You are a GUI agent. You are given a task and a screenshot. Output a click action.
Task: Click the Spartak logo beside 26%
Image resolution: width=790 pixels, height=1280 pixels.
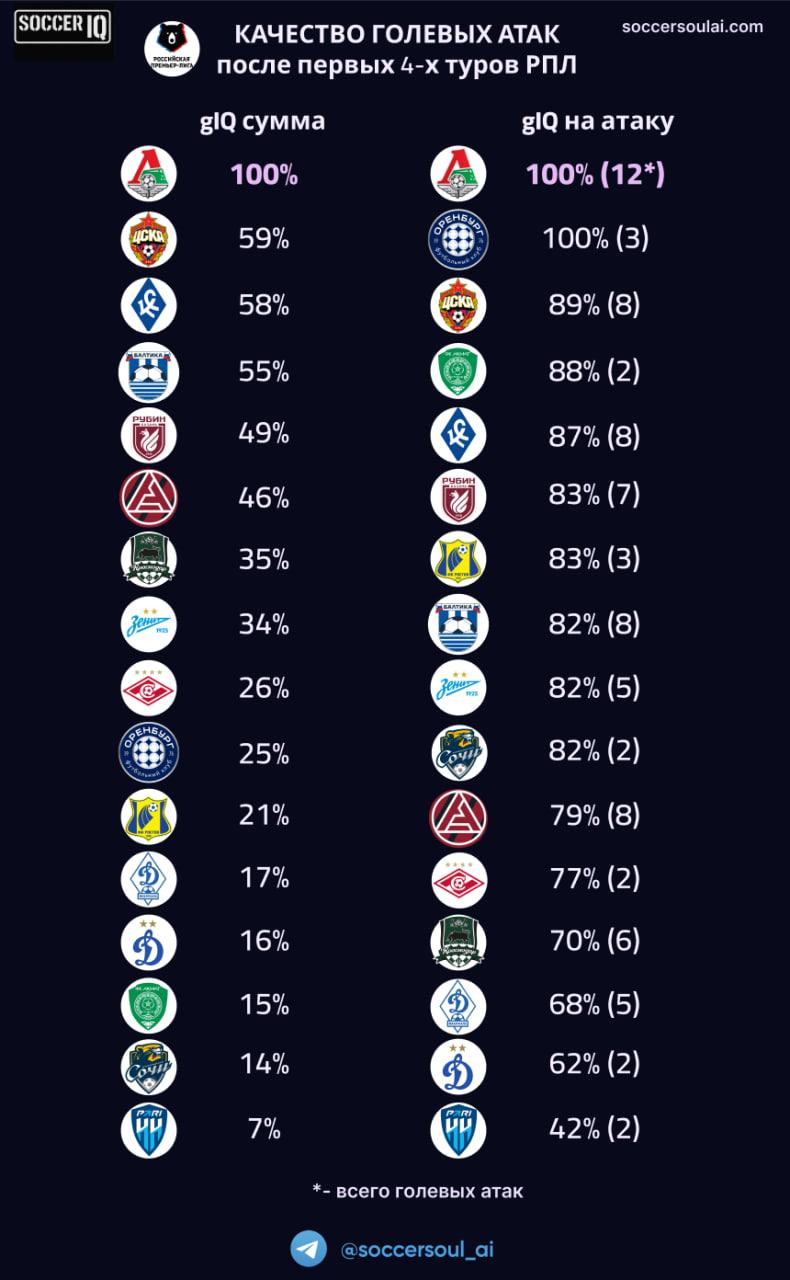[x=149, y=688]
